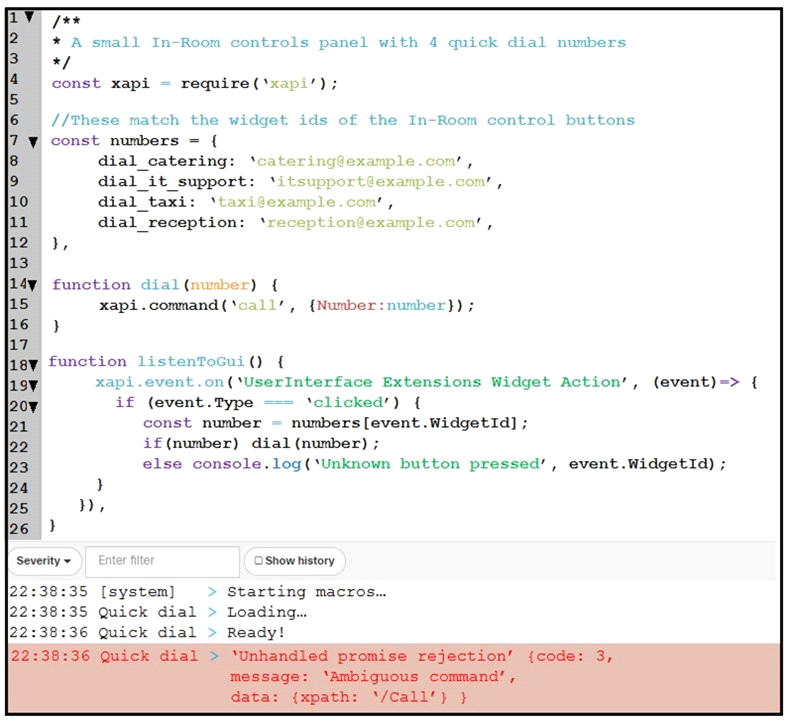Click the Enter filter input field
Image resolution: width=788 pixels, height=721 pixels.
(x=162, y=561)
